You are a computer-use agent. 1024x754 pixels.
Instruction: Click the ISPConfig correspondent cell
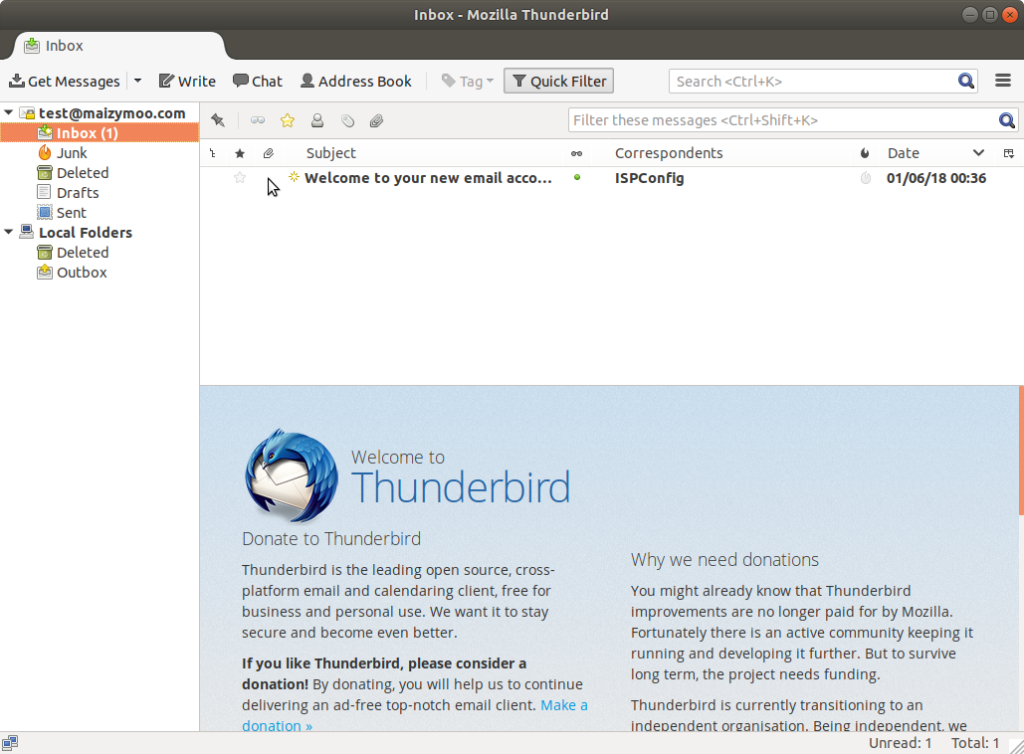pyautogui.click(x=649, y=178)
